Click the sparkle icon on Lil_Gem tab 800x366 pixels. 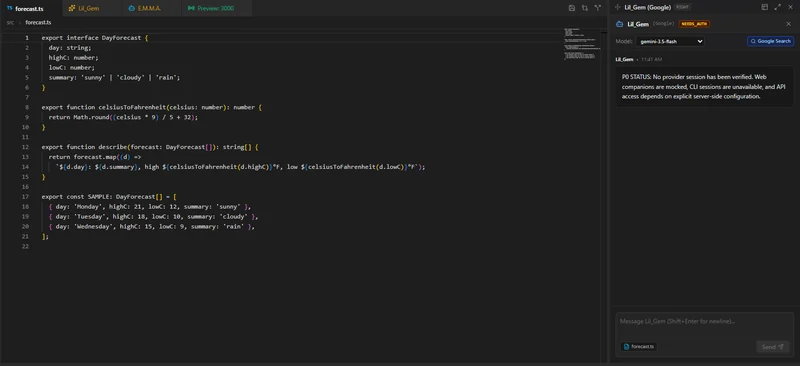[72, 8]
